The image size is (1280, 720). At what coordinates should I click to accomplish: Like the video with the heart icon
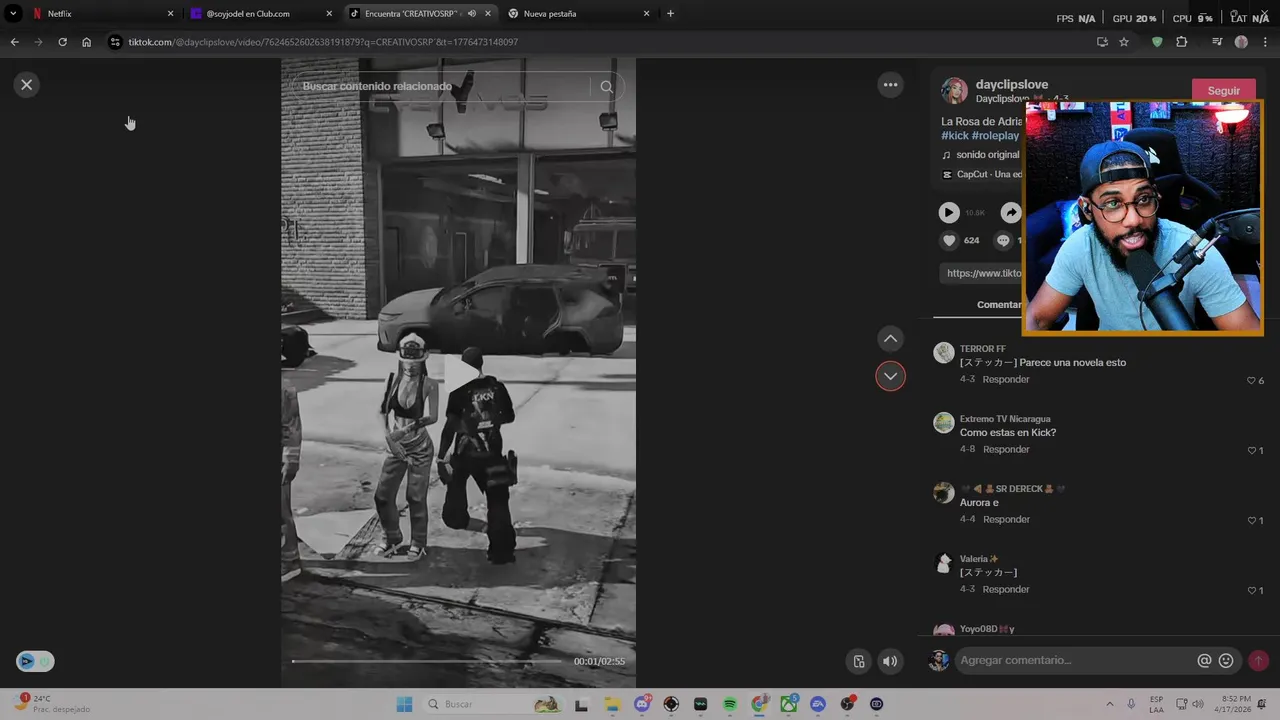[x=949, y=240]
